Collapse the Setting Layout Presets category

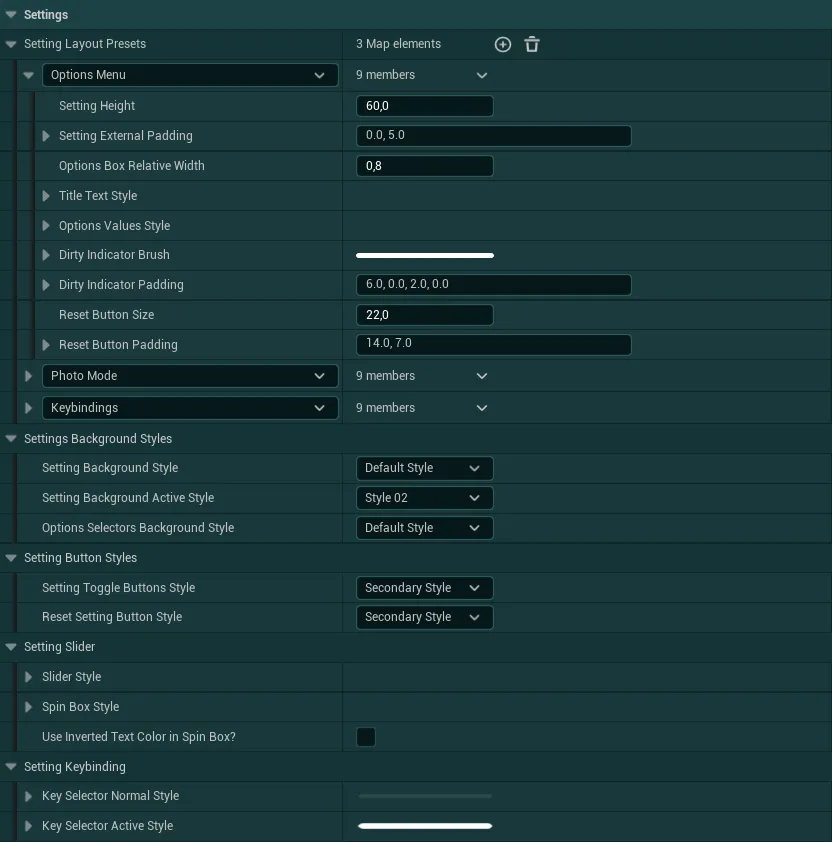[x=11, y=44]
